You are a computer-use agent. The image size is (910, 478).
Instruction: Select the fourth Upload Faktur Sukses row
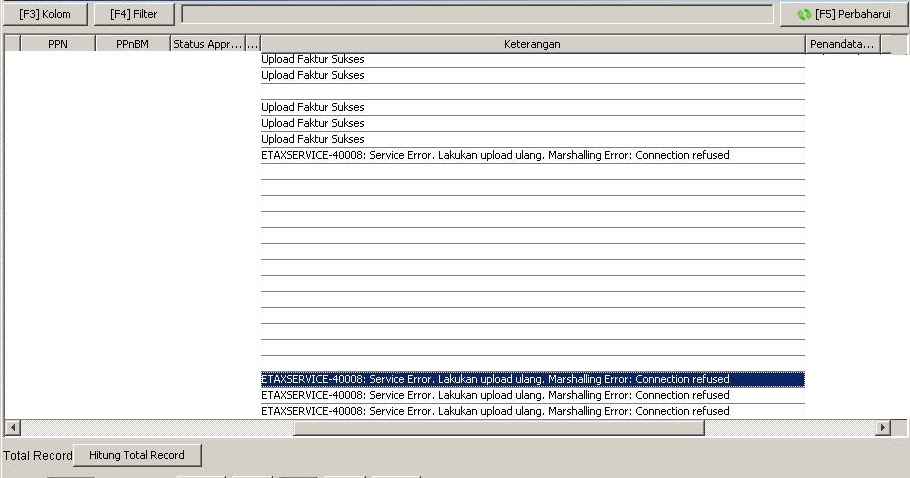532,124
